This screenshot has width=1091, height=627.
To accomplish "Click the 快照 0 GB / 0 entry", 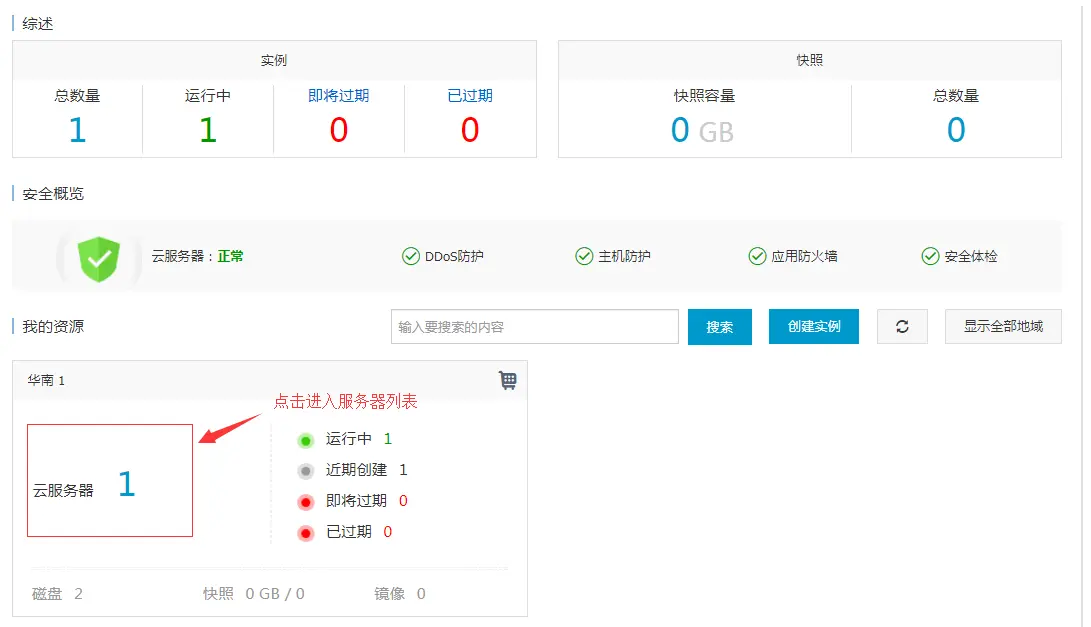I will pos(253,594).
